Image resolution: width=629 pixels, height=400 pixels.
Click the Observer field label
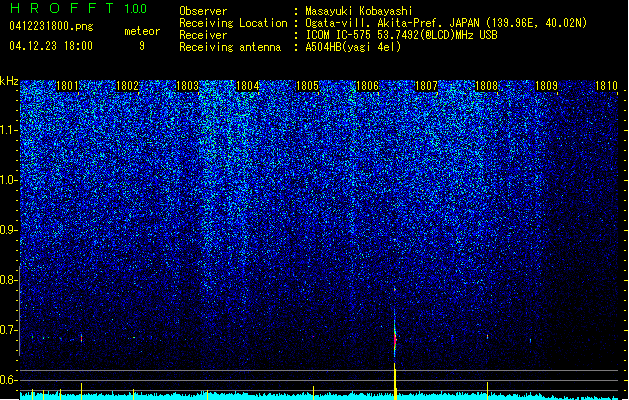[203, 11]
